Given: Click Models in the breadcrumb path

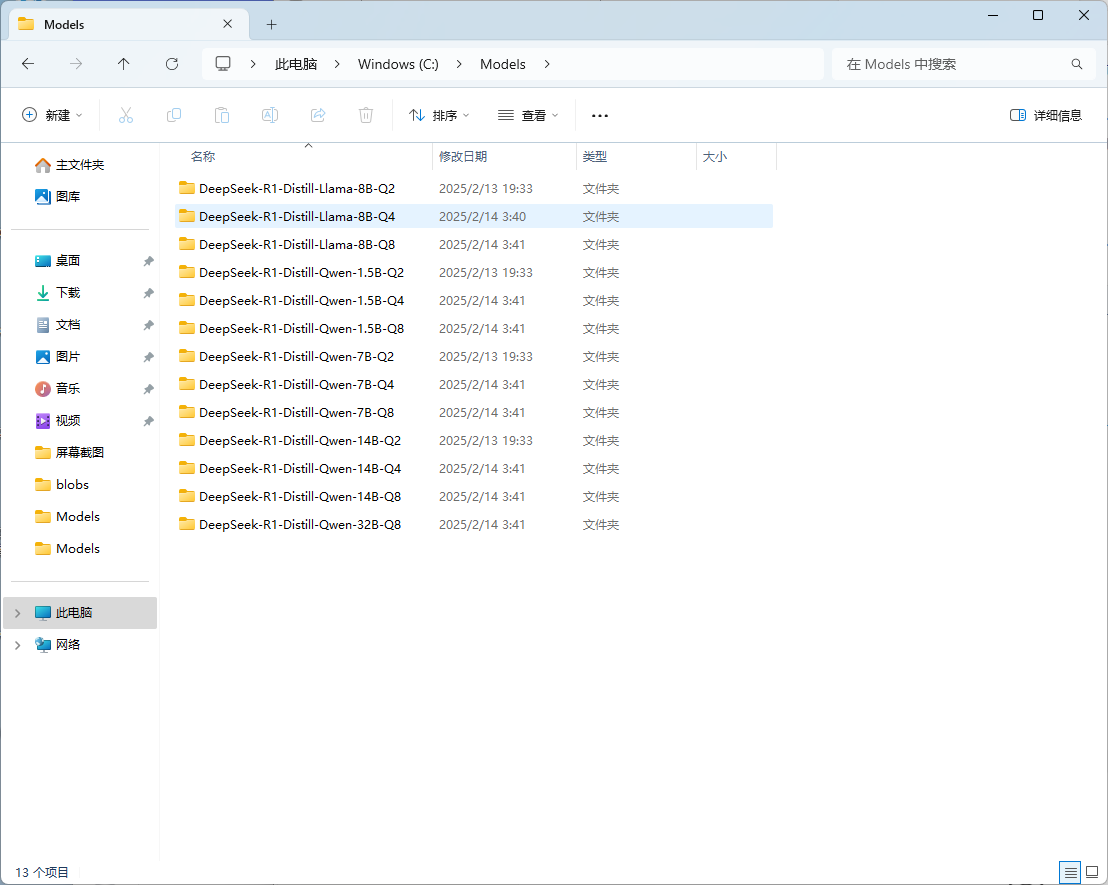Looking at the screenshot, I should tap(503, 64).
